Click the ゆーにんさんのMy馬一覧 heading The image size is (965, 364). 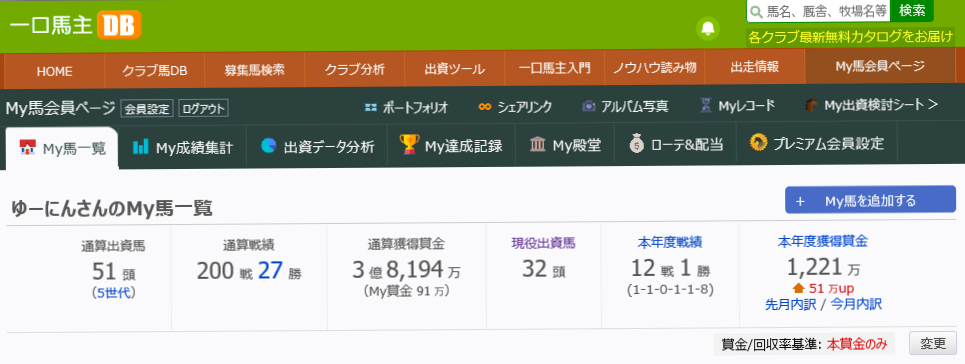click(112, 209)
